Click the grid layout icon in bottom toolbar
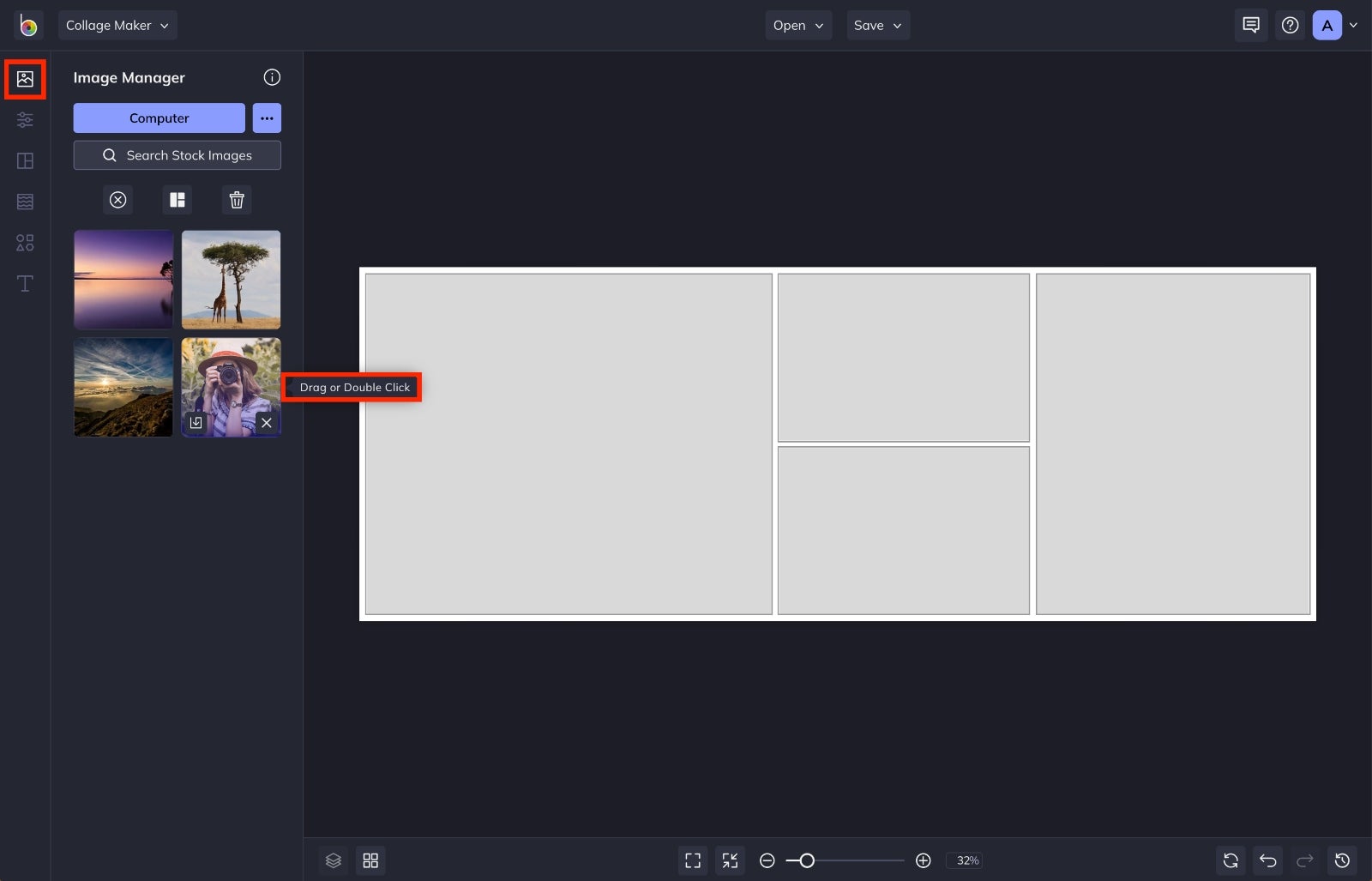 370,860
